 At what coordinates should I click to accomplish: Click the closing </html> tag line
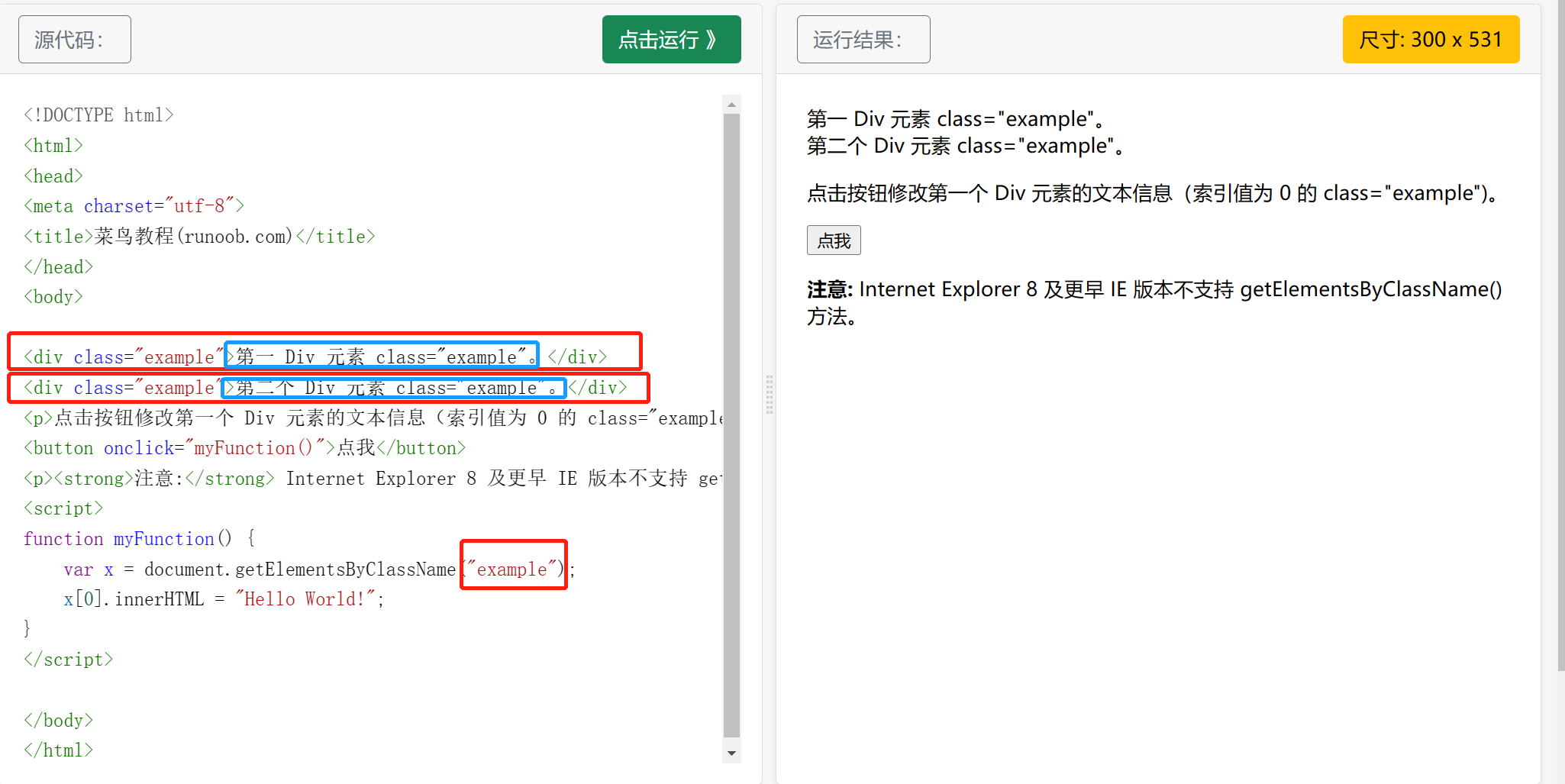tap(58, 750)
